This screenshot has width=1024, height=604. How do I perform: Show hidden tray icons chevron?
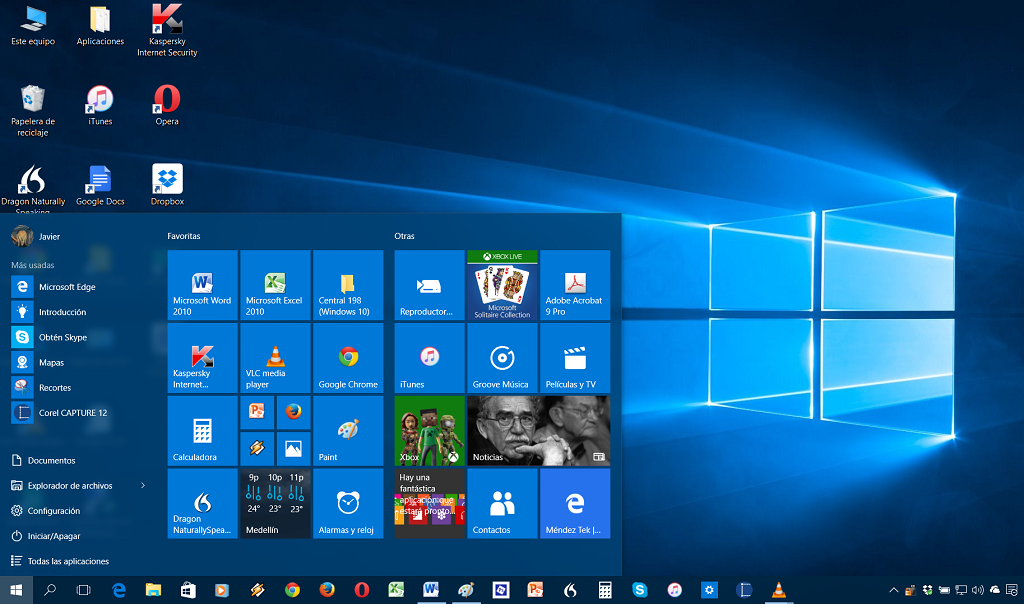pyautogui.click(x=893, y=590)
